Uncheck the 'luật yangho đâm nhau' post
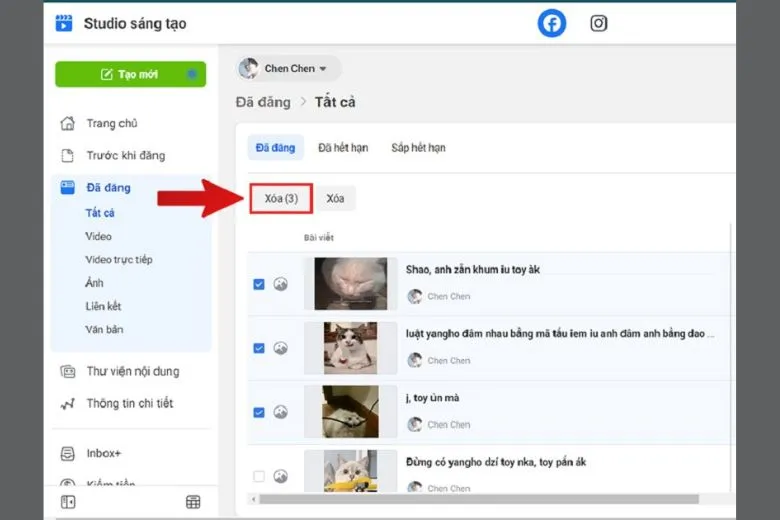This screenshot has width=780, height=520. pos(259,348)
